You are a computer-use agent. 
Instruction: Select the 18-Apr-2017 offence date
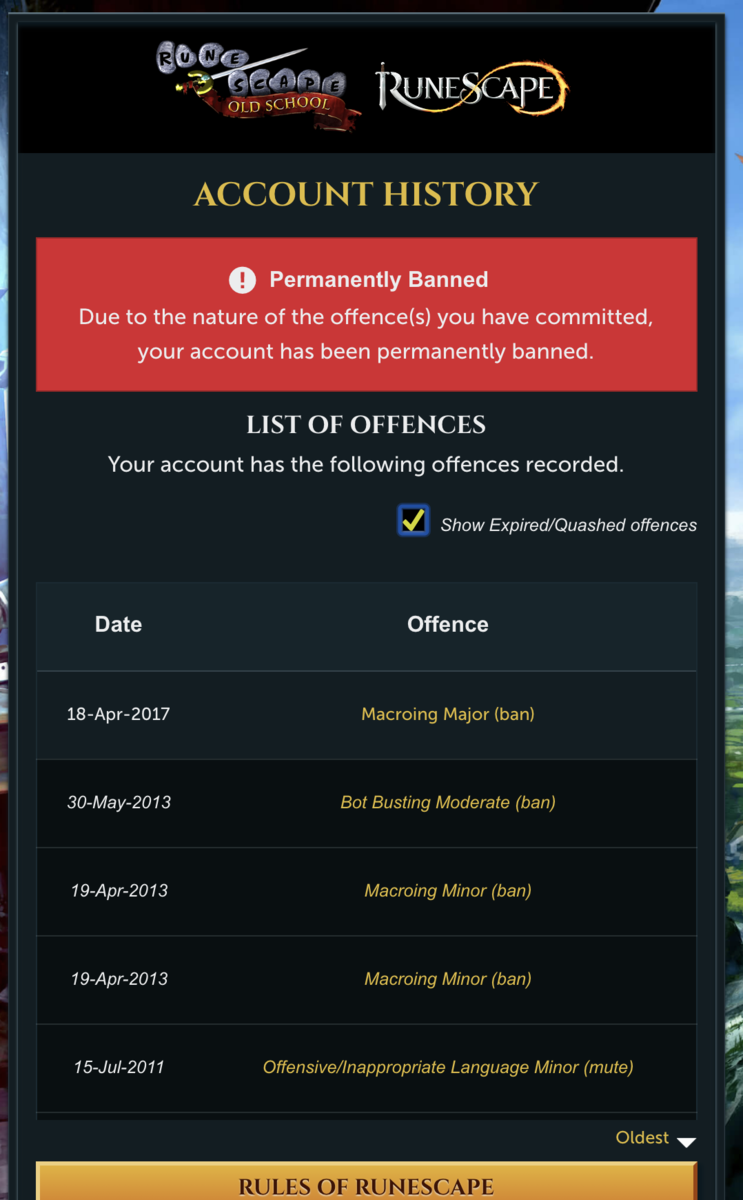tap(118, 714)
